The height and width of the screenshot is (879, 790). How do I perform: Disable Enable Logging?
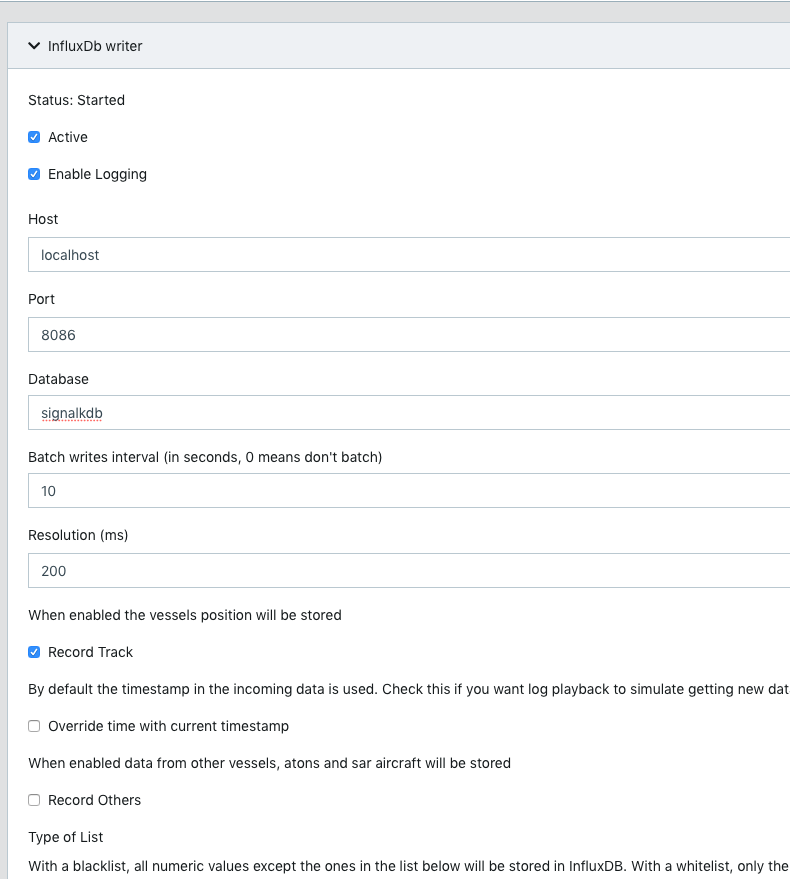pyautogui.click(x=33, y=173)
